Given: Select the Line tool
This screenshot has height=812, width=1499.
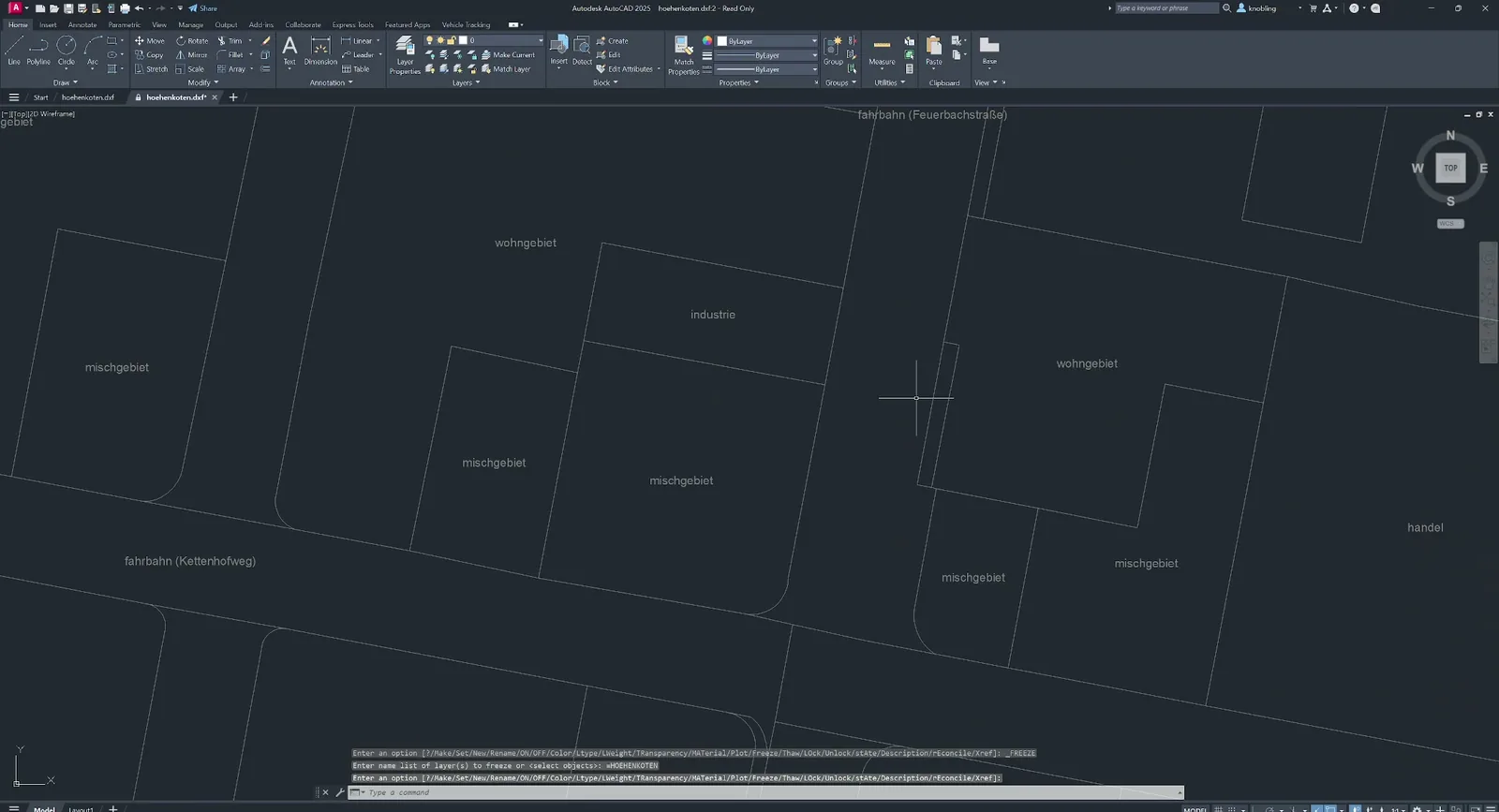Looking at the screenshot, I should pos(14,51).
